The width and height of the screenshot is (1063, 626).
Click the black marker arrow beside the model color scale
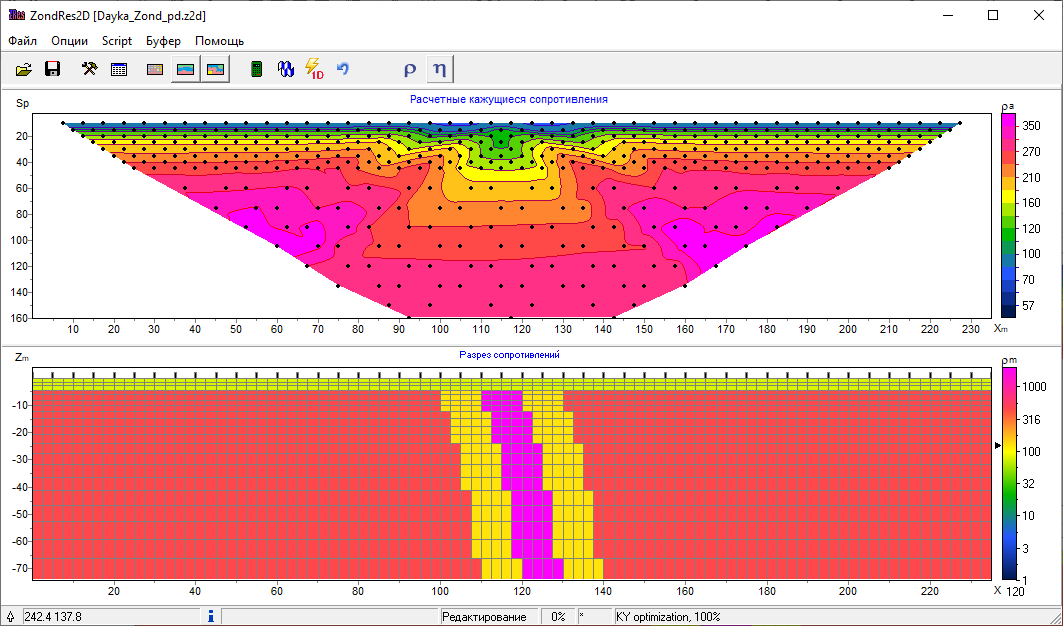997,446
